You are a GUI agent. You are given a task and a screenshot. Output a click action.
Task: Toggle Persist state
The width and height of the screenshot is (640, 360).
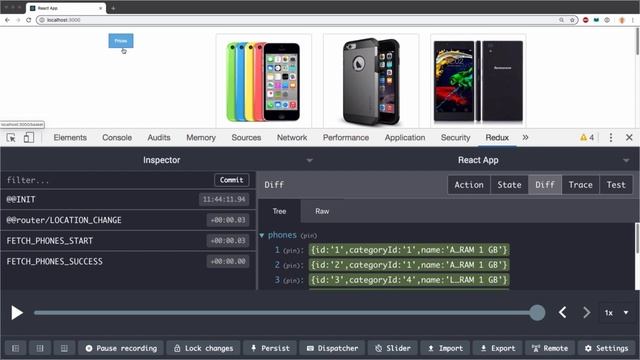pyautogui.click(x=270, y=348)
